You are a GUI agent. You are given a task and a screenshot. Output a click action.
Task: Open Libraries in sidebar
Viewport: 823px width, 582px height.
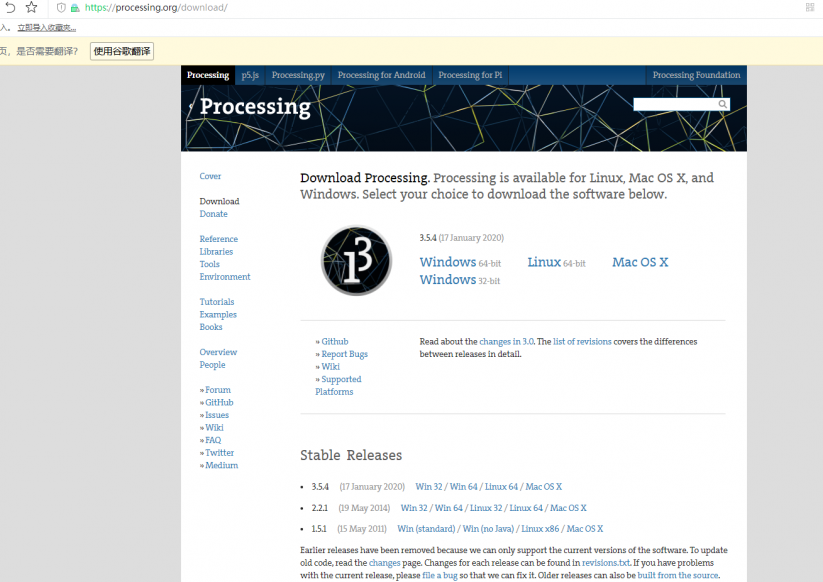pos(216,252)
